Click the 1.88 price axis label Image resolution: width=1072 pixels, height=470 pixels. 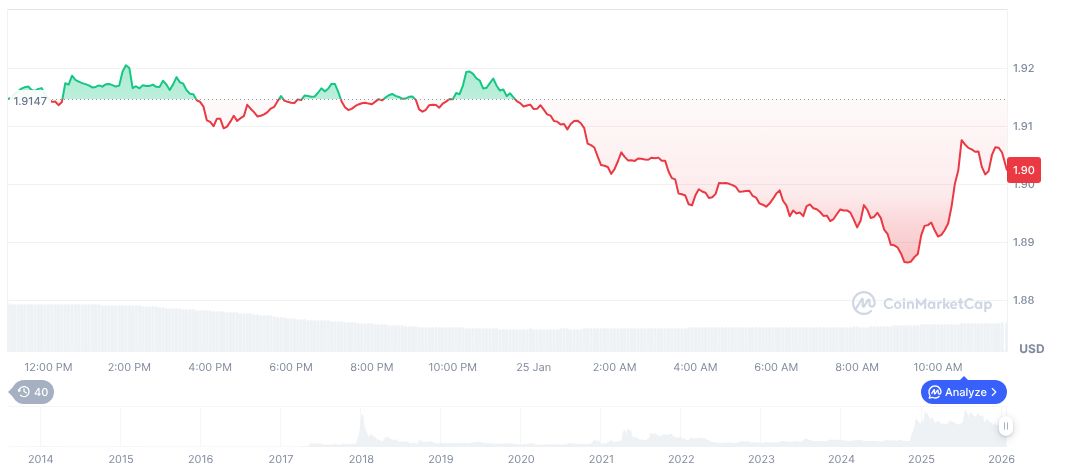click(1023, 300)
